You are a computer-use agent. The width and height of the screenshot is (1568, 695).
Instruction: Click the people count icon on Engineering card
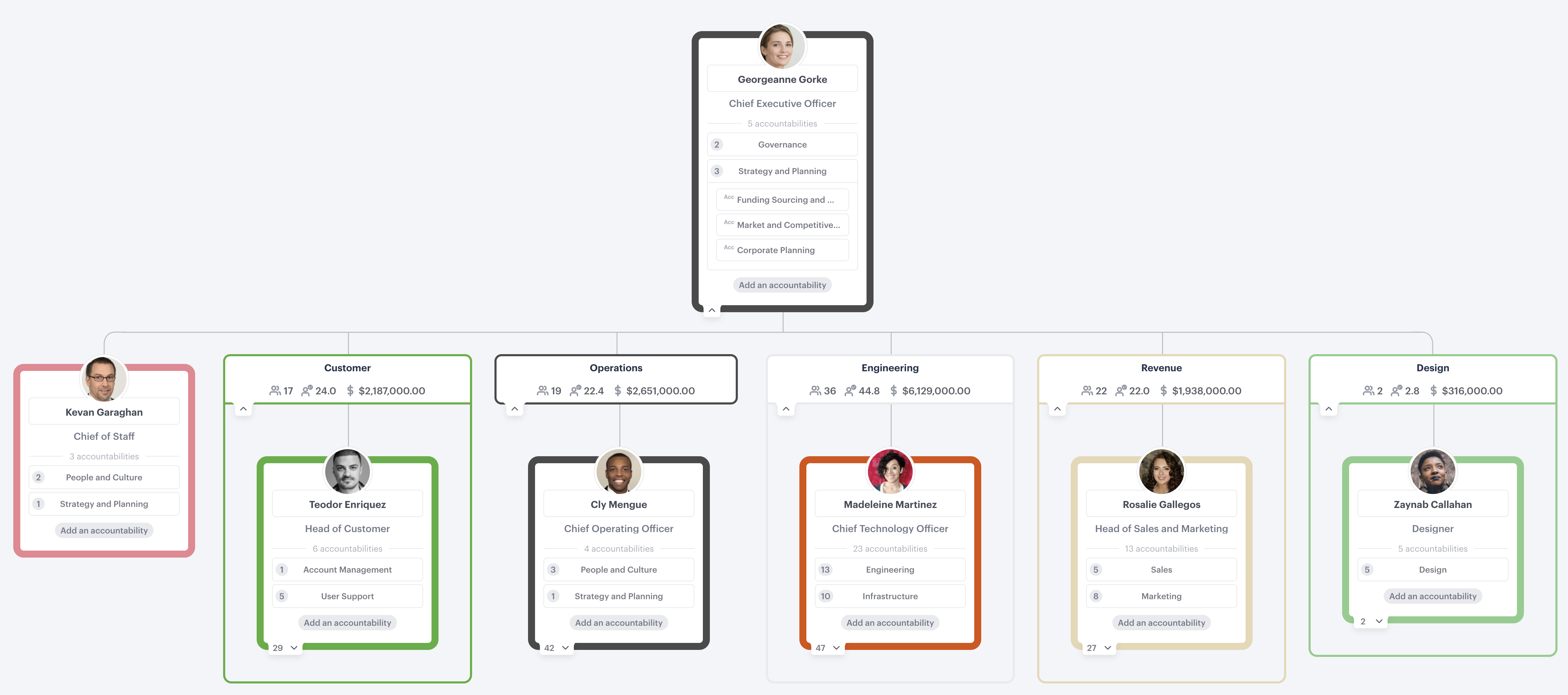[x=815, y=390]
